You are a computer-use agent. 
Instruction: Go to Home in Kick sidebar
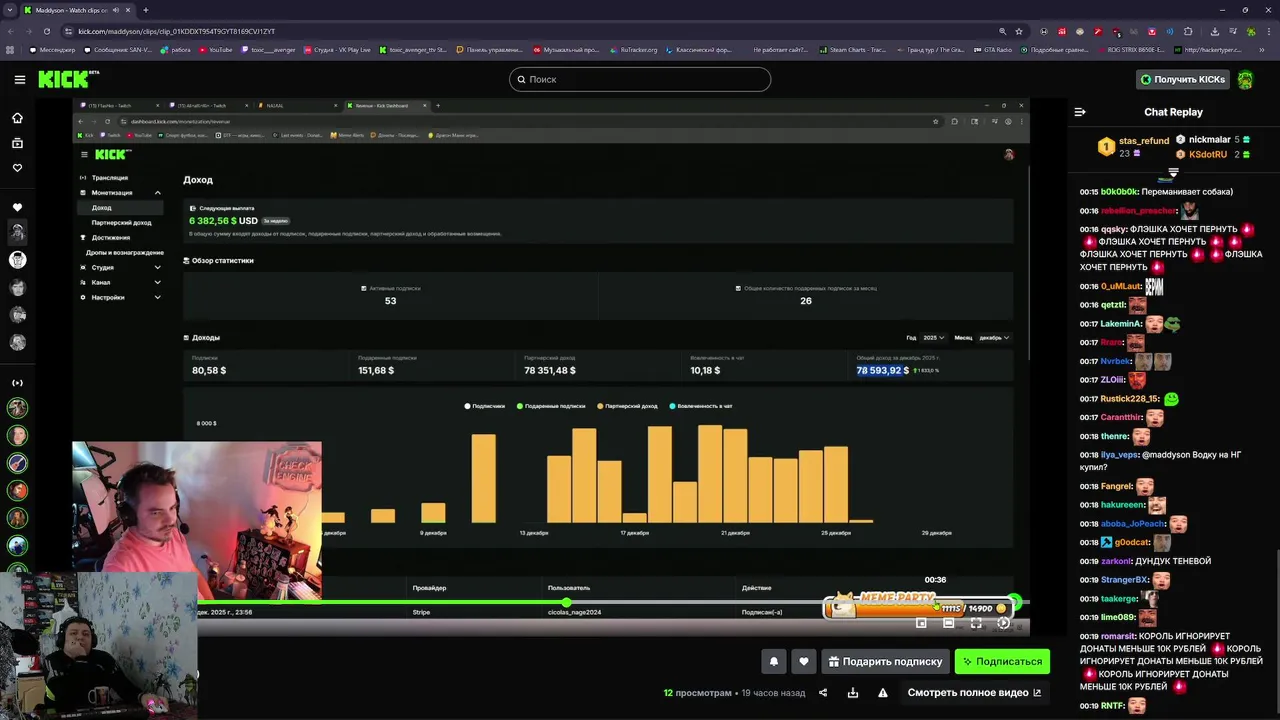tap(17, 118)
